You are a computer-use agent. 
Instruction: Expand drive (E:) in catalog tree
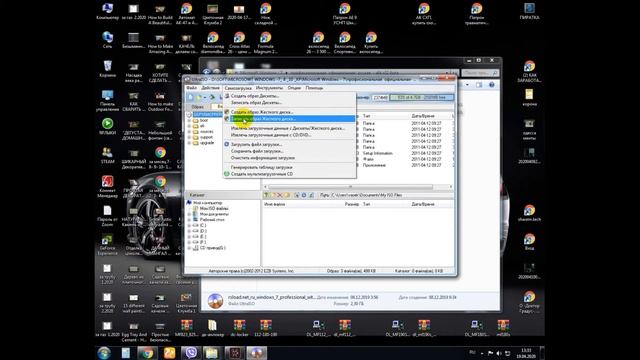189,237
